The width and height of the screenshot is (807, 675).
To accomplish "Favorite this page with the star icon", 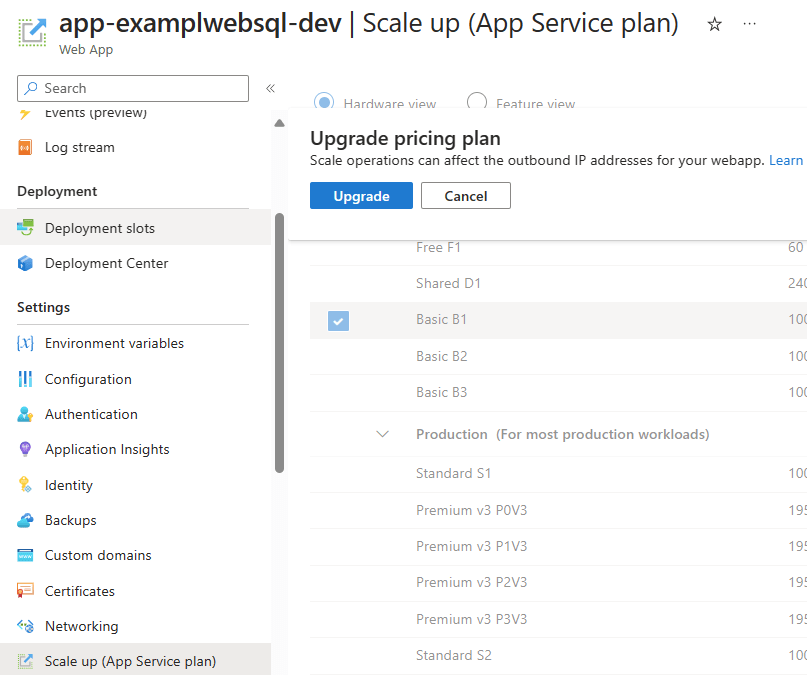I will (714, 25).
